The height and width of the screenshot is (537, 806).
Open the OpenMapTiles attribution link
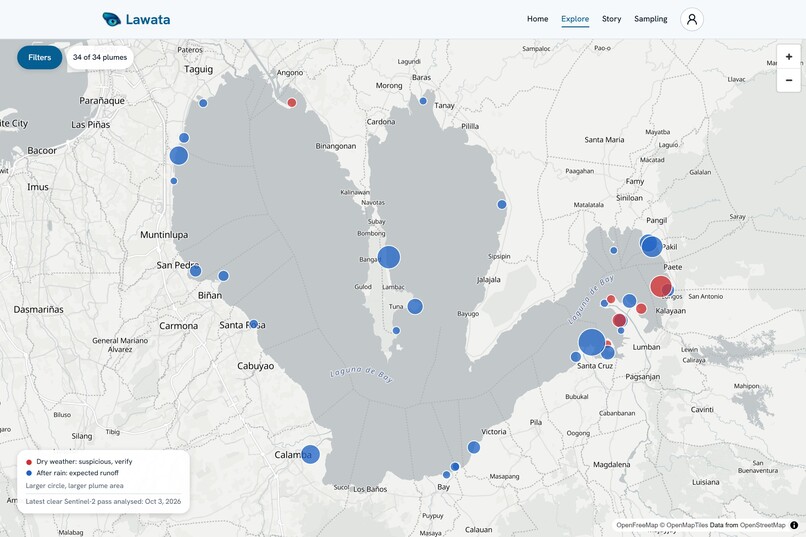[687, 525]
